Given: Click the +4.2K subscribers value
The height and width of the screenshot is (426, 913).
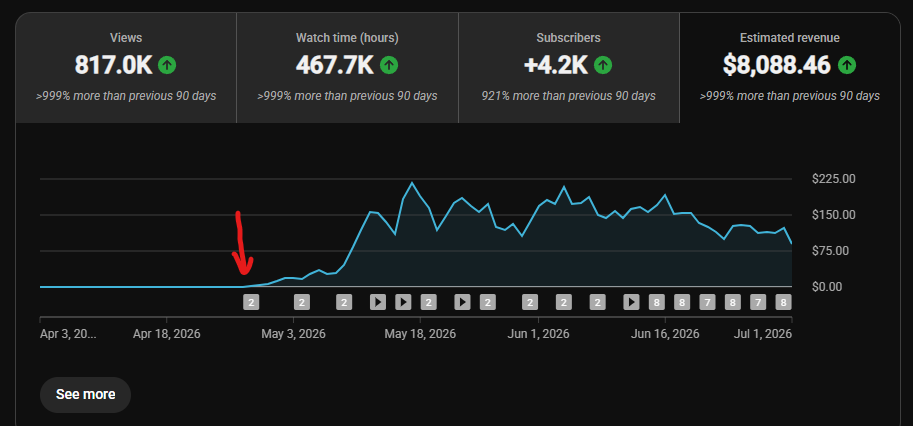Looking at the screenshot, I should (x=556, y=65).
